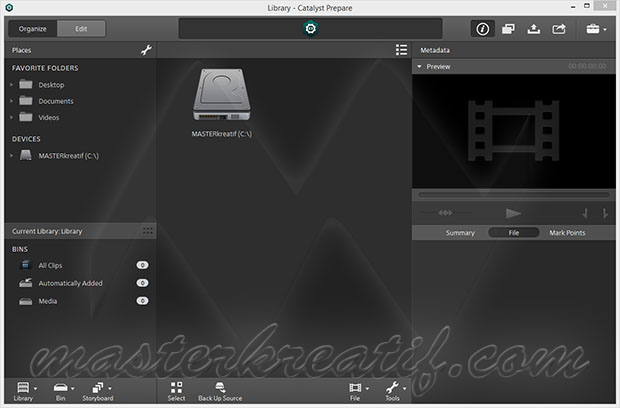Open the Summary metadata tab

(x=460, y=232)
